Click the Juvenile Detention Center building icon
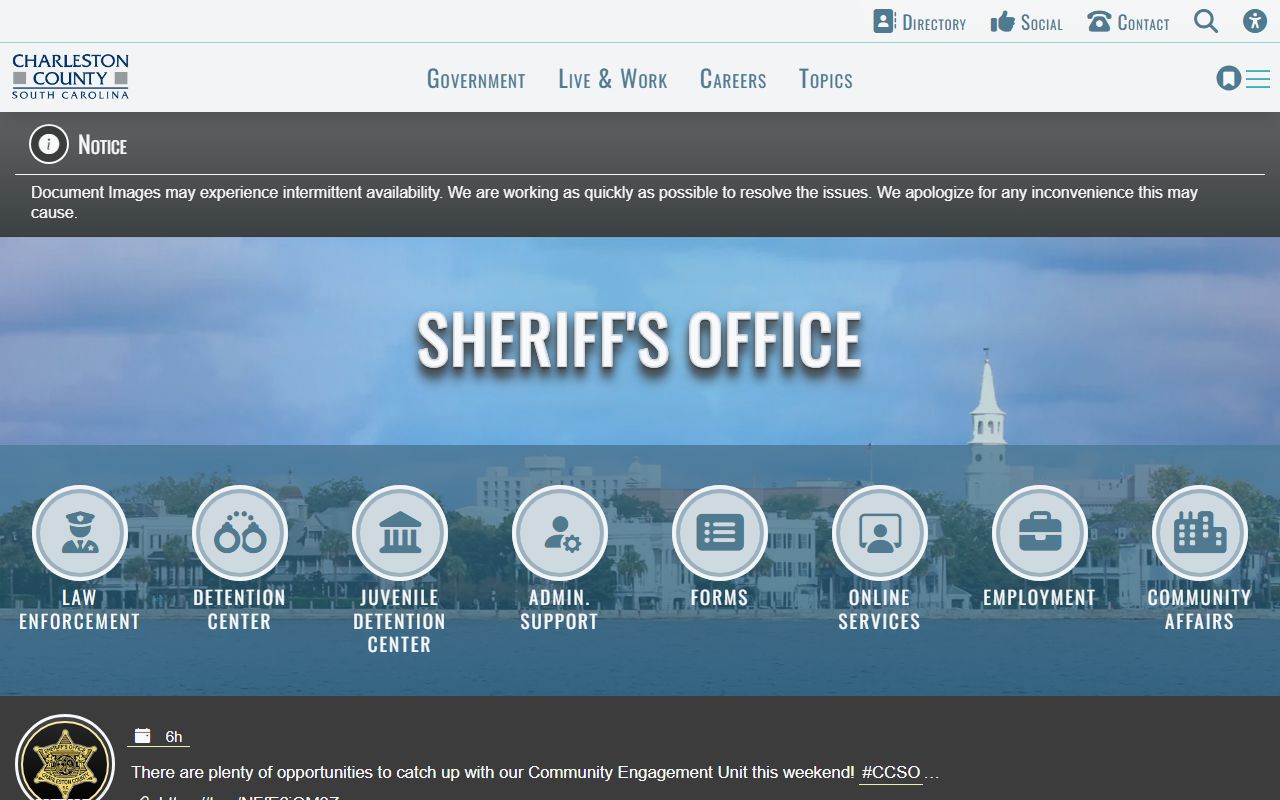The image size is (1280, 800). (400, 533)
